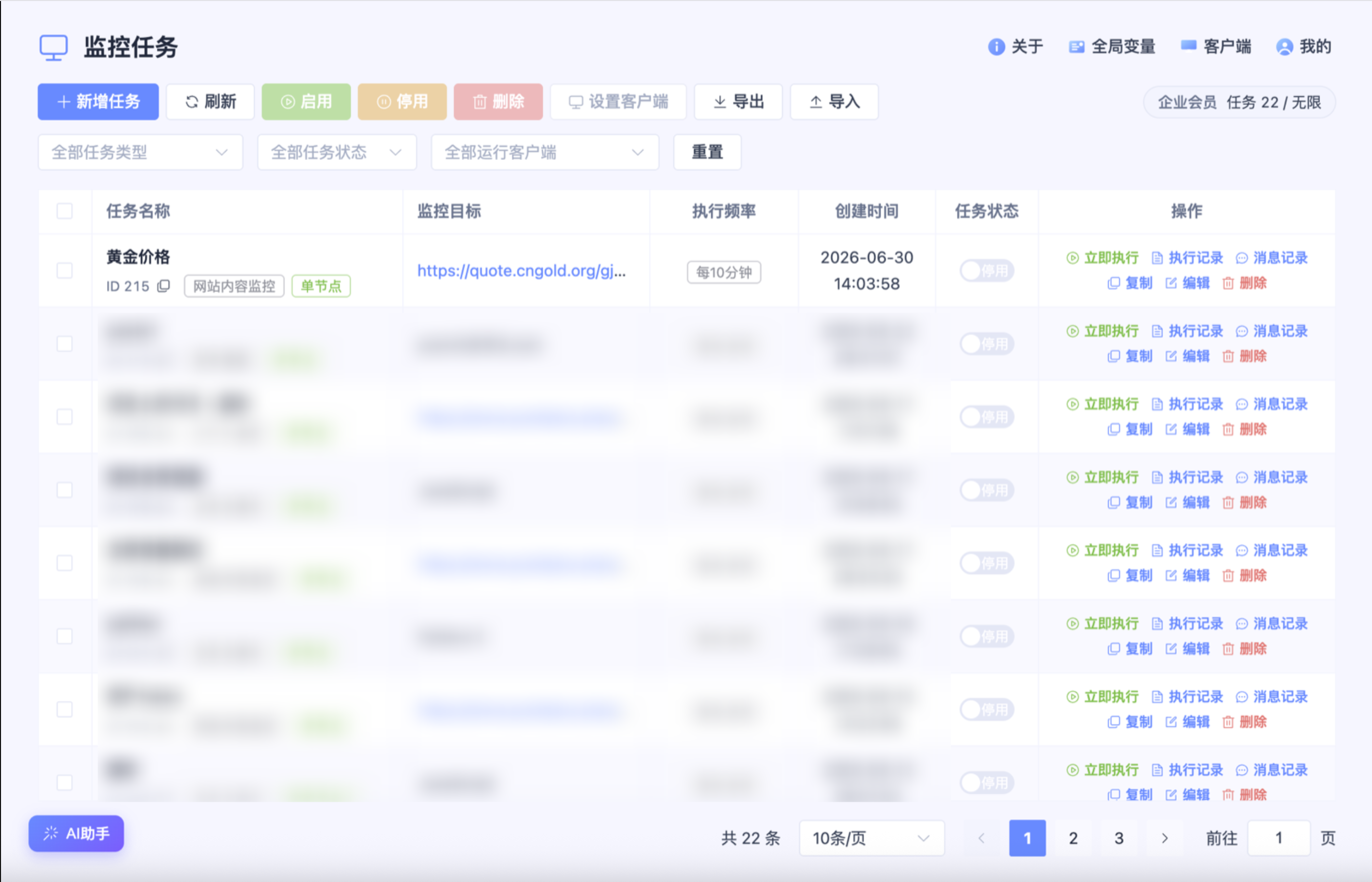Image resolution: width=1372 pixels, height=882 pixels.
Task: Expand the 全部运行客户端 dropdown
Action: tap(545, 152)
